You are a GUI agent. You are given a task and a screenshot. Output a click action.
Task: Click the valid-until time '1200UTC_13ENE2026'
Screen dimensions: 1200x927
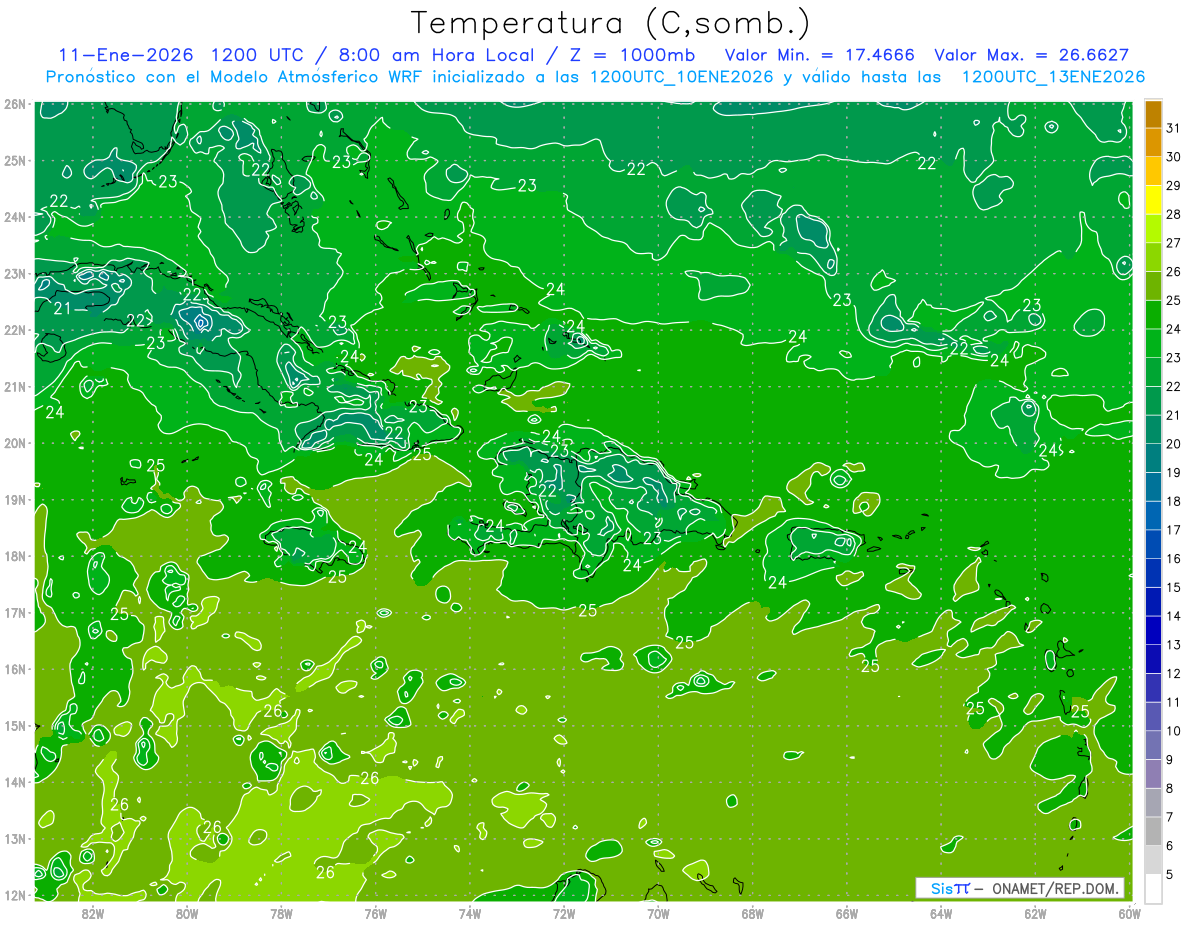point(1053,77)
